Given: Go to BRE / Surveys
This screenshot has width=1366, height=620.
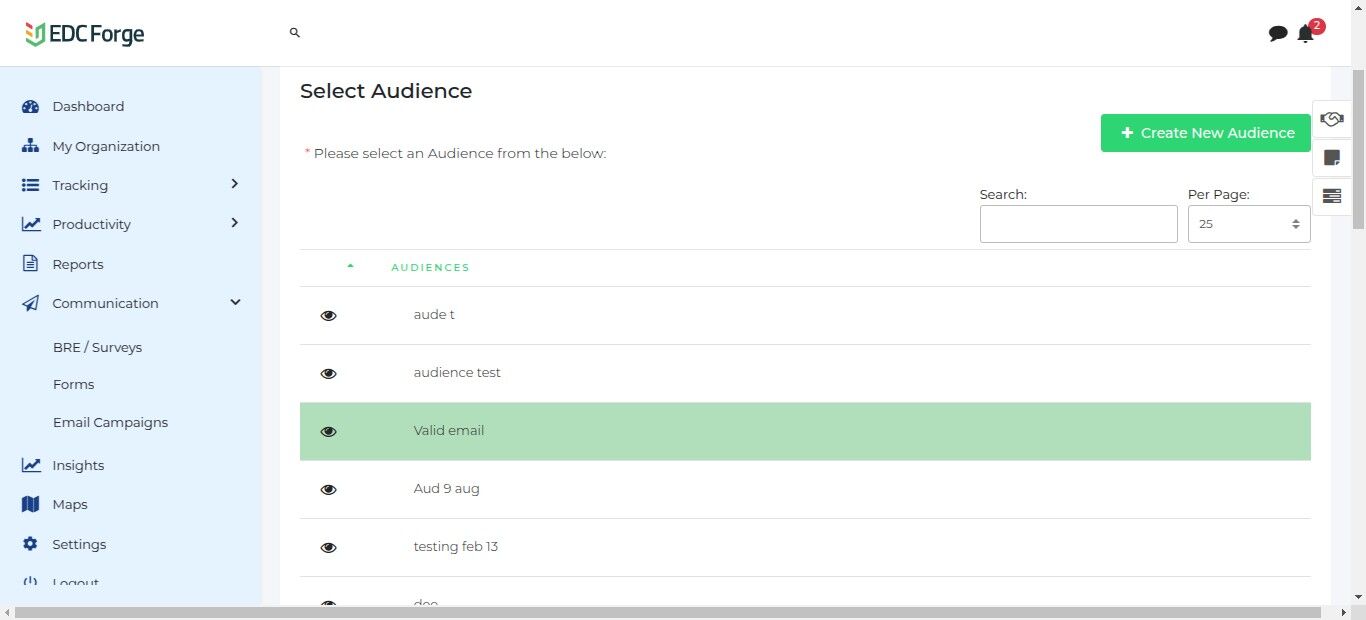Looking at the screenshot, I should point(97,347).
